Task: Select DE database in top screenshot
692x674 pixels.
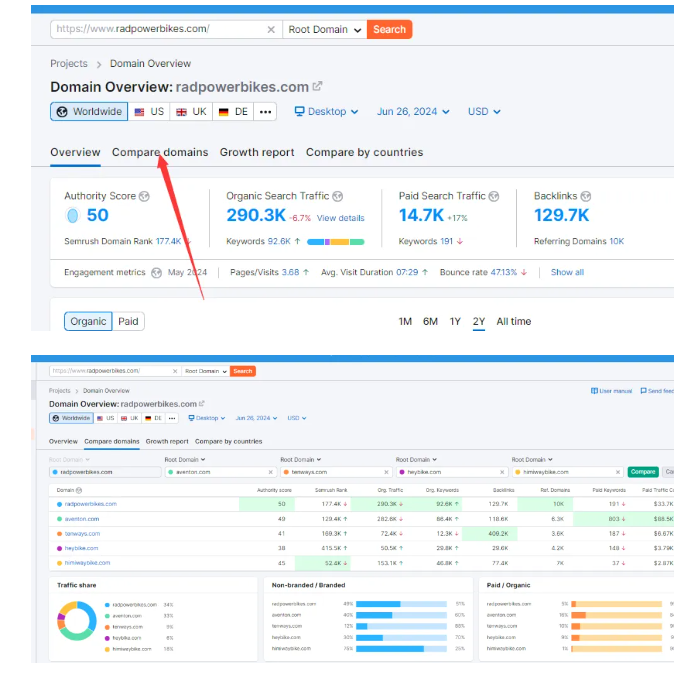Action: (x=233, y=112)
